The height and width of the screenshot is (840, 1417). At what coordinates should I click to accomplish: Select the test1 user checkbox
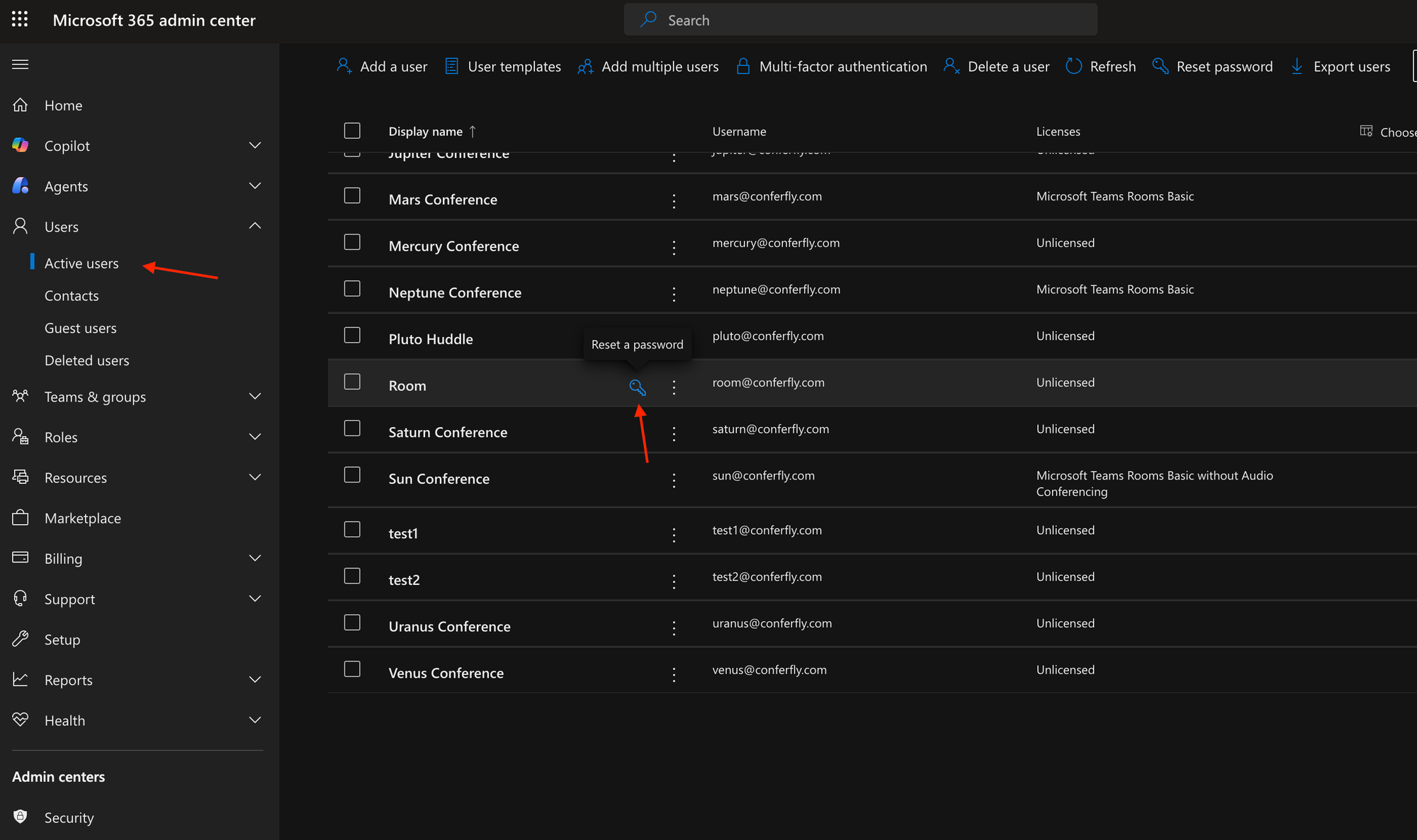pyautogui.click(x=352, y=530)
